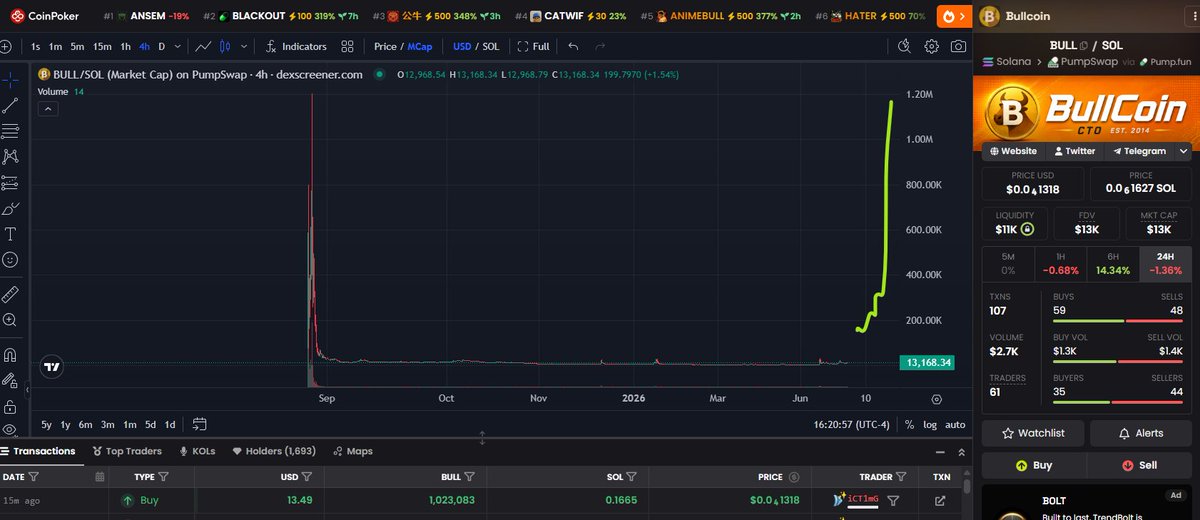Open the BullCoin Twitter link
Image resolution: width=1200 pixels, height=520 pixels.
(x=1073, y=151)
